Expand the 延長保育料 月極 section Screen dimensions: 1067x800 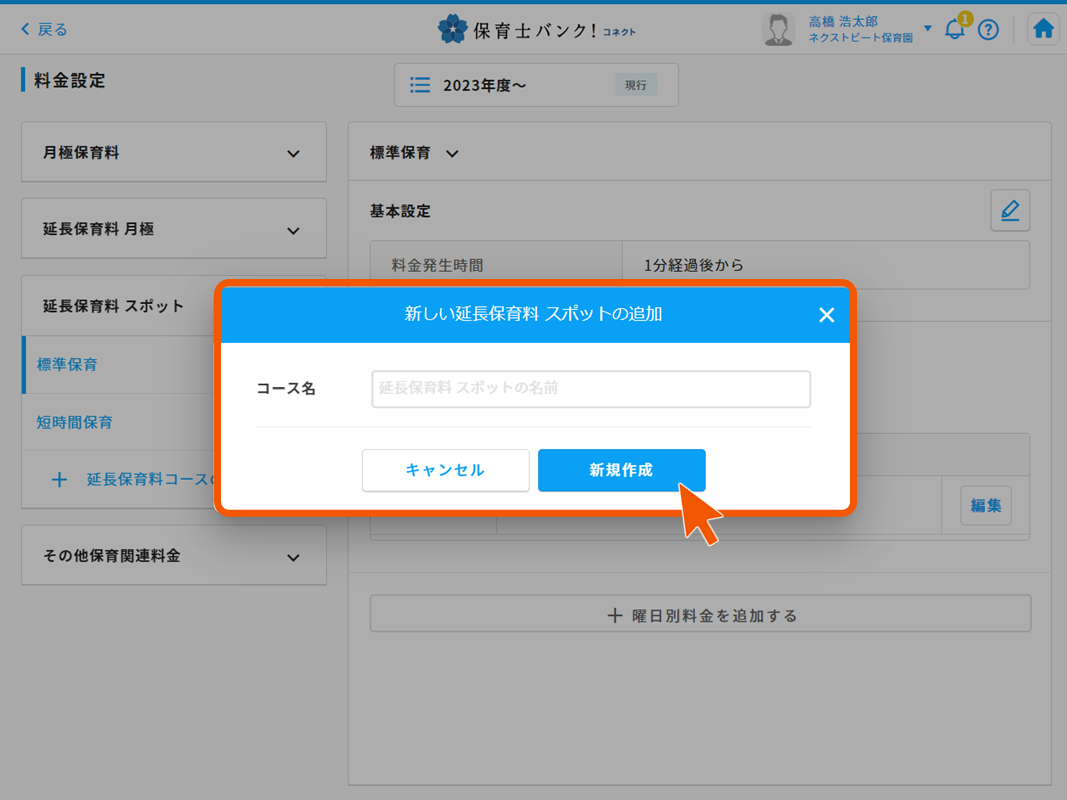(173, 227)
